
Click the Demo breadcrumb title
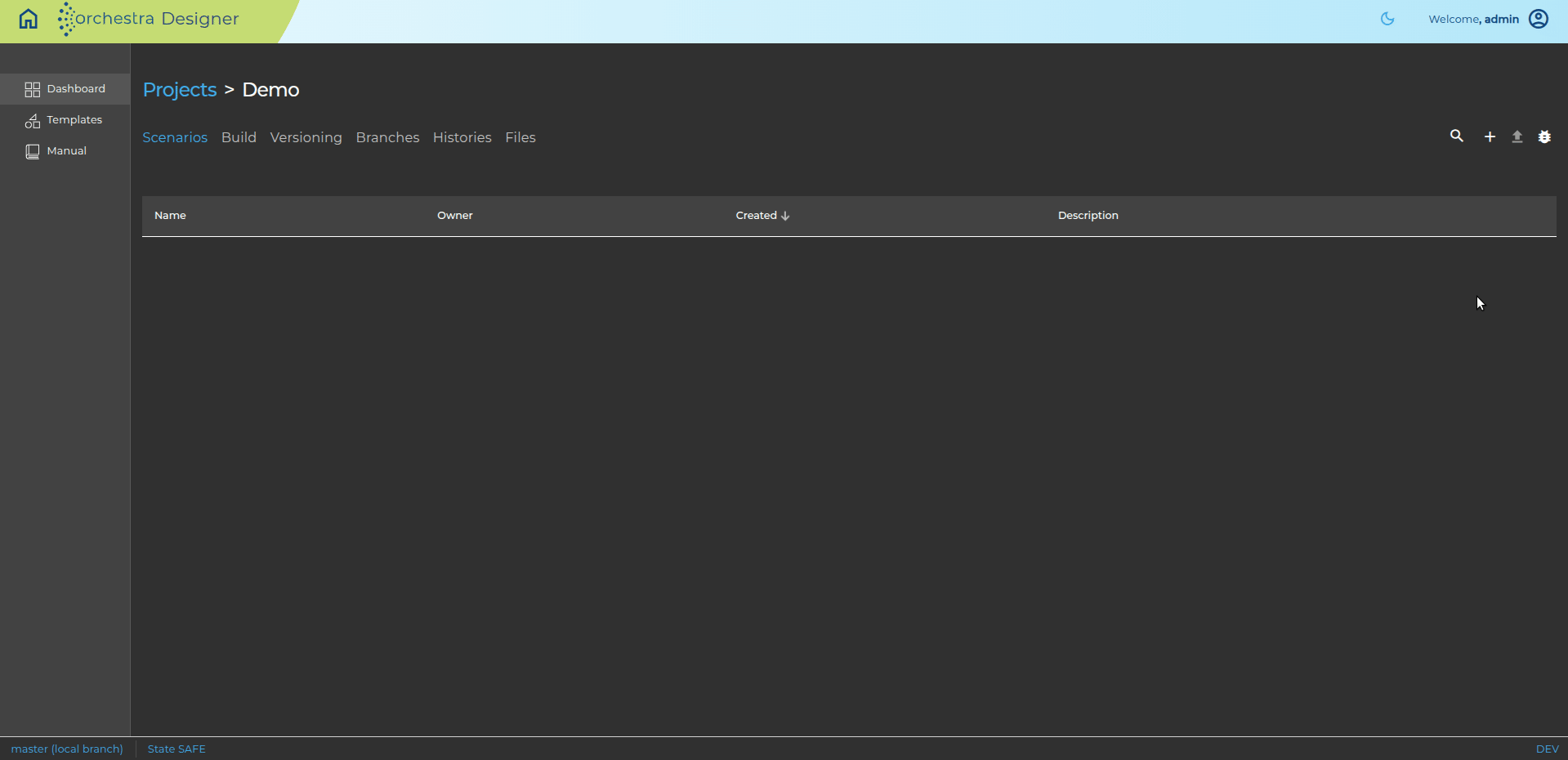(270, 90)
